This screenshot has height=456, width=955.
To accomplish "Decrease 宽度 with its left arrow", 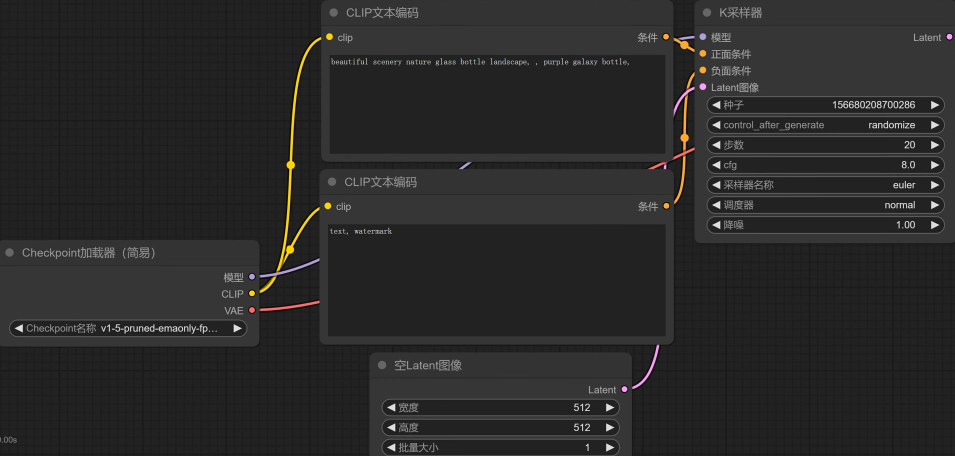I will [391, 407].
